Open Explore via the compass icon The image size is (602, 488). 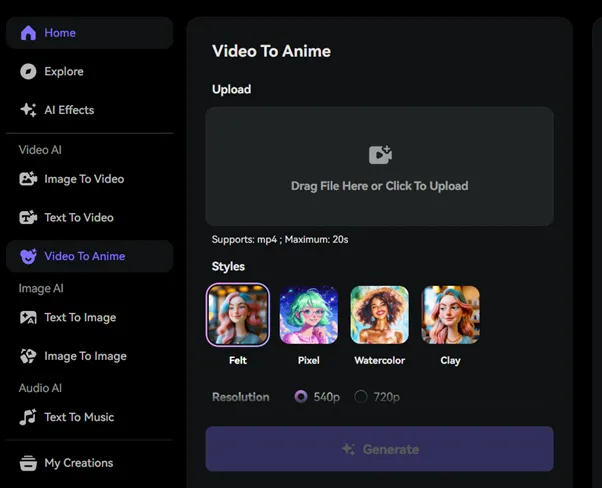pyautogui.click(x=28, y=72)
